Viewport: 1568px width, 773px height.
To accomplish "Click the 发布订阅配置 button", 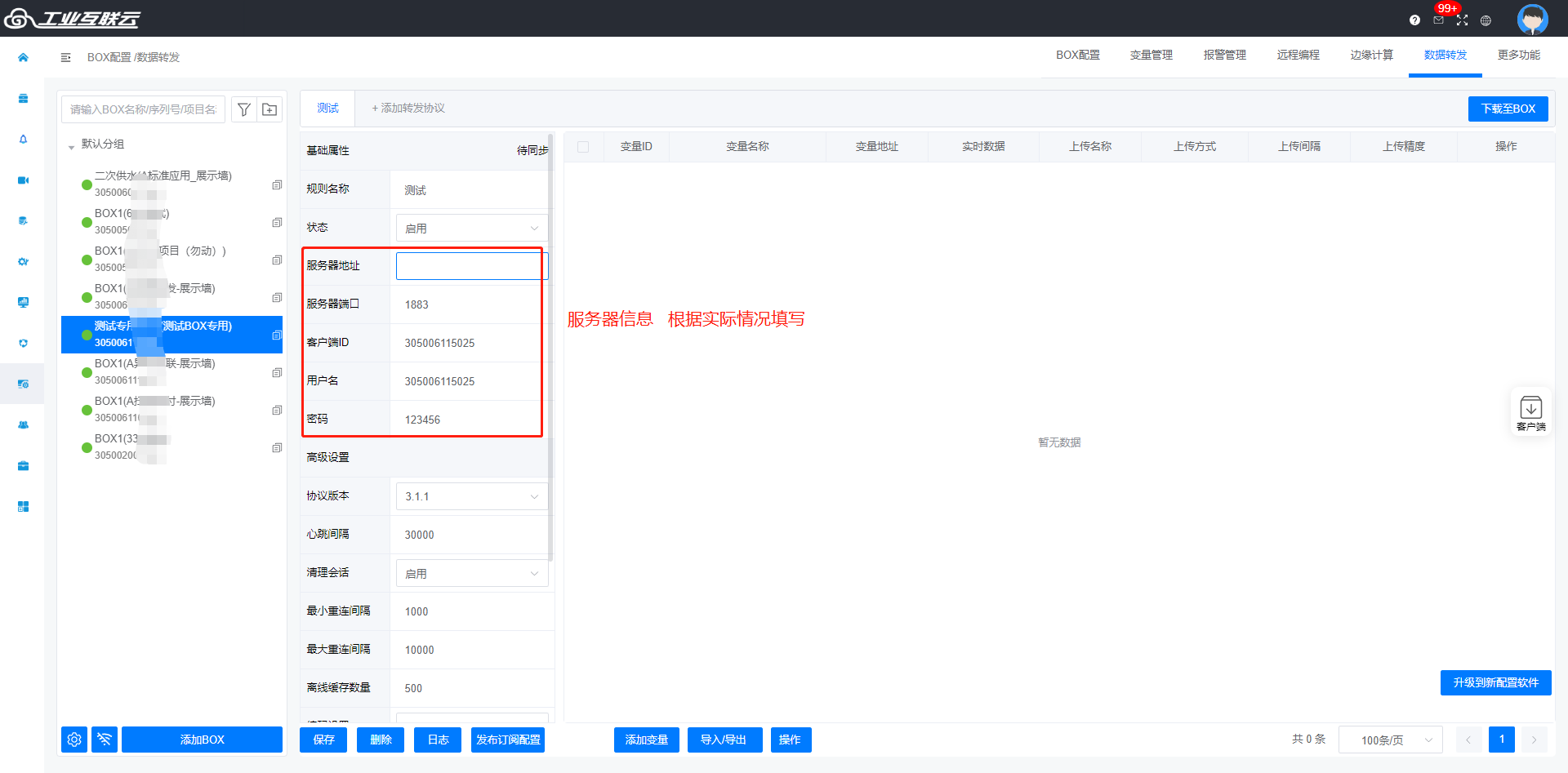I will pos(508,740).
